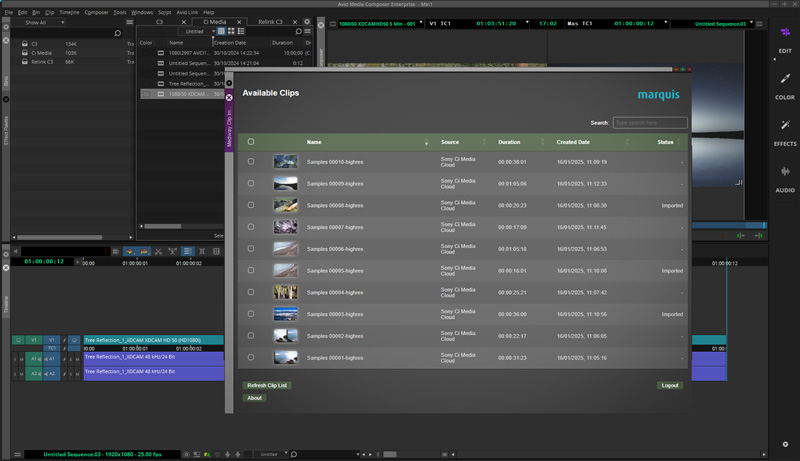Switch the Ci Media bin to text view
Viewport: 800px width, 461px height.
[x=221, y=32]
